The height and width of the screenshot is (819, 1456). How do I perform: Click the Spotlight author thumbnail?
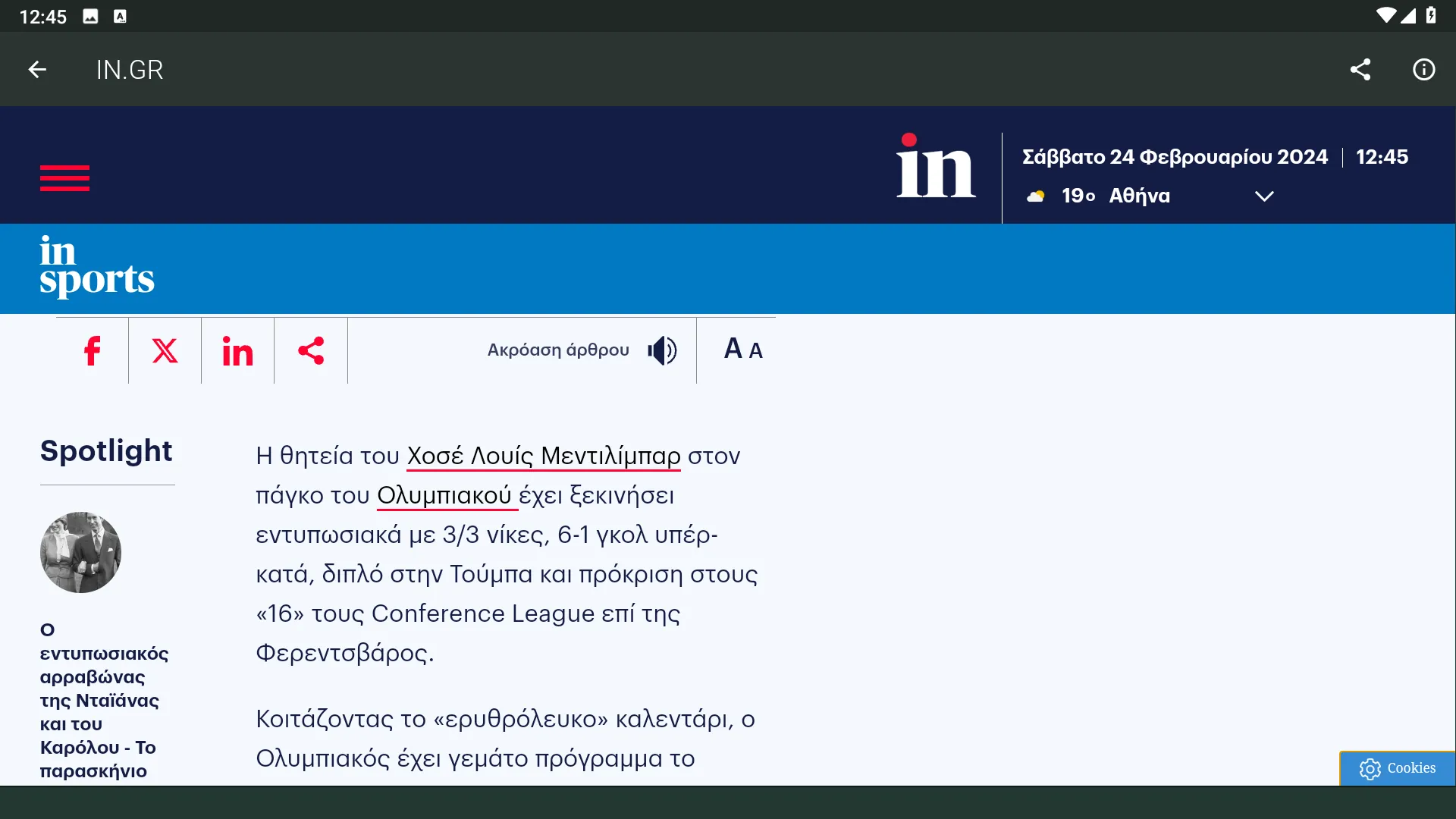pos(80,552)
